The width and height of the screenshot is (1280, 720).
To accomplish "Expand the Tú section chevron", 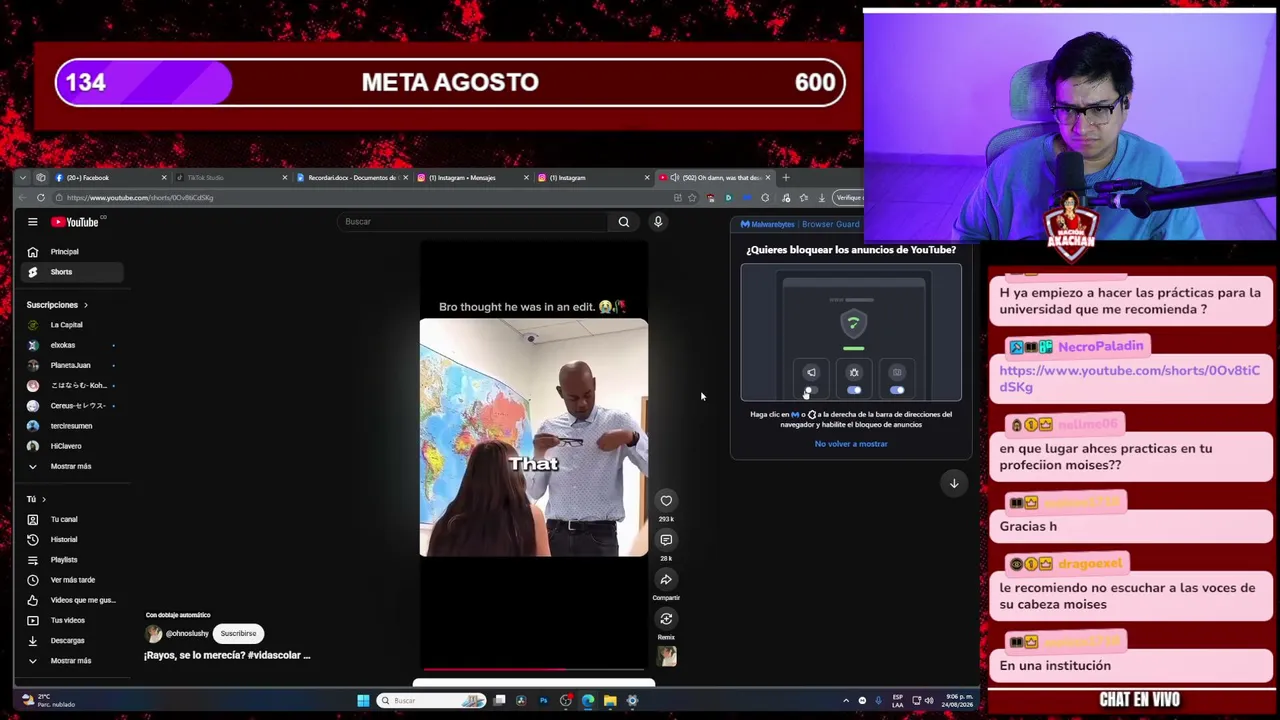I will pos(44,499).
